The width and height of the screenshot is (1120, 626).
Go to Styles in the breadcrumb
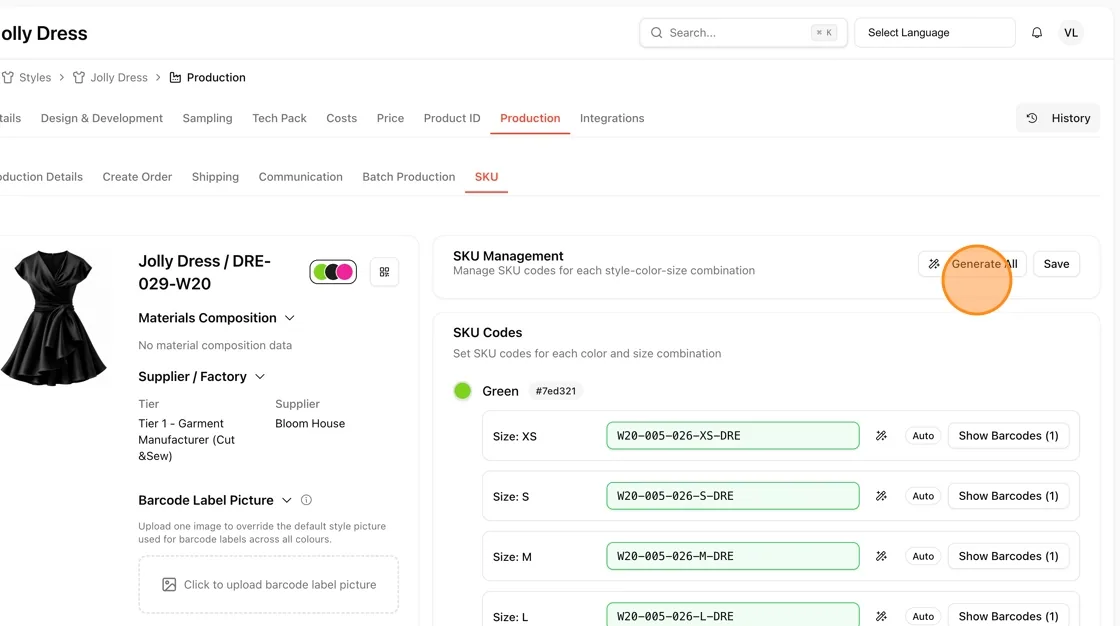coord(35,77)
